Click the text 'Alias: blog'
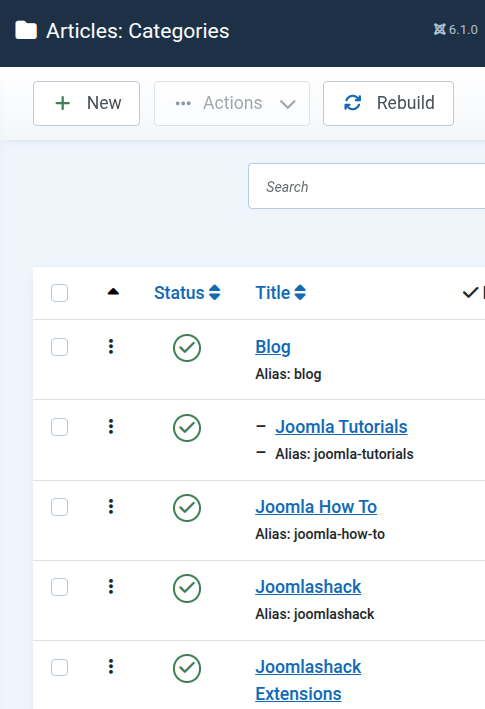The width and height of the screenshot is (485, 709). (288, 374)
